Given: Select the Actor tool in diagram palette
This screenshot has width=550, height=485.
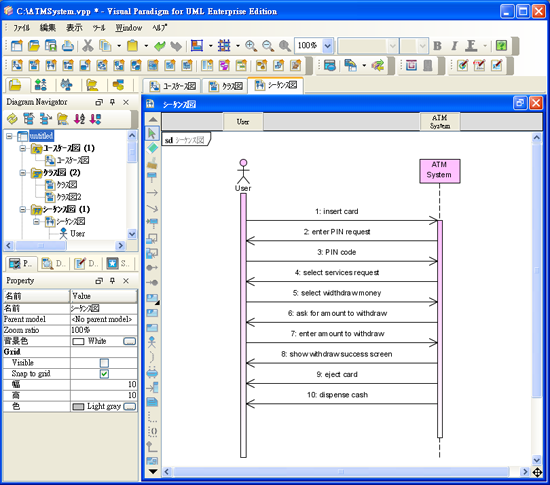Looking at the screenshot, I should pyautogui.click(x=152, y=342).
